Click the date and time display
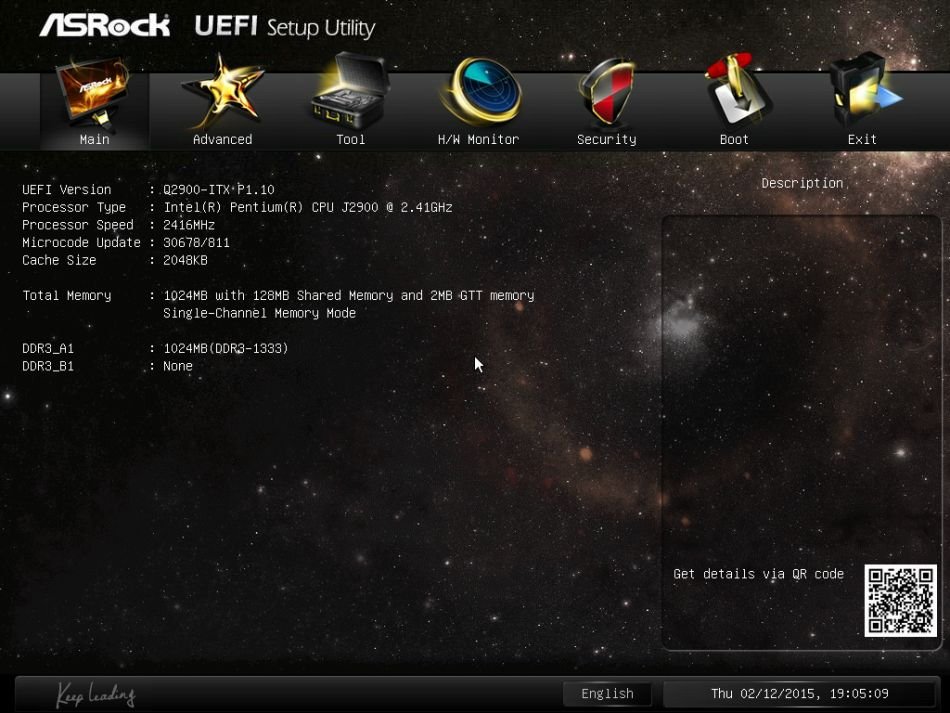 tap(800, 694)
